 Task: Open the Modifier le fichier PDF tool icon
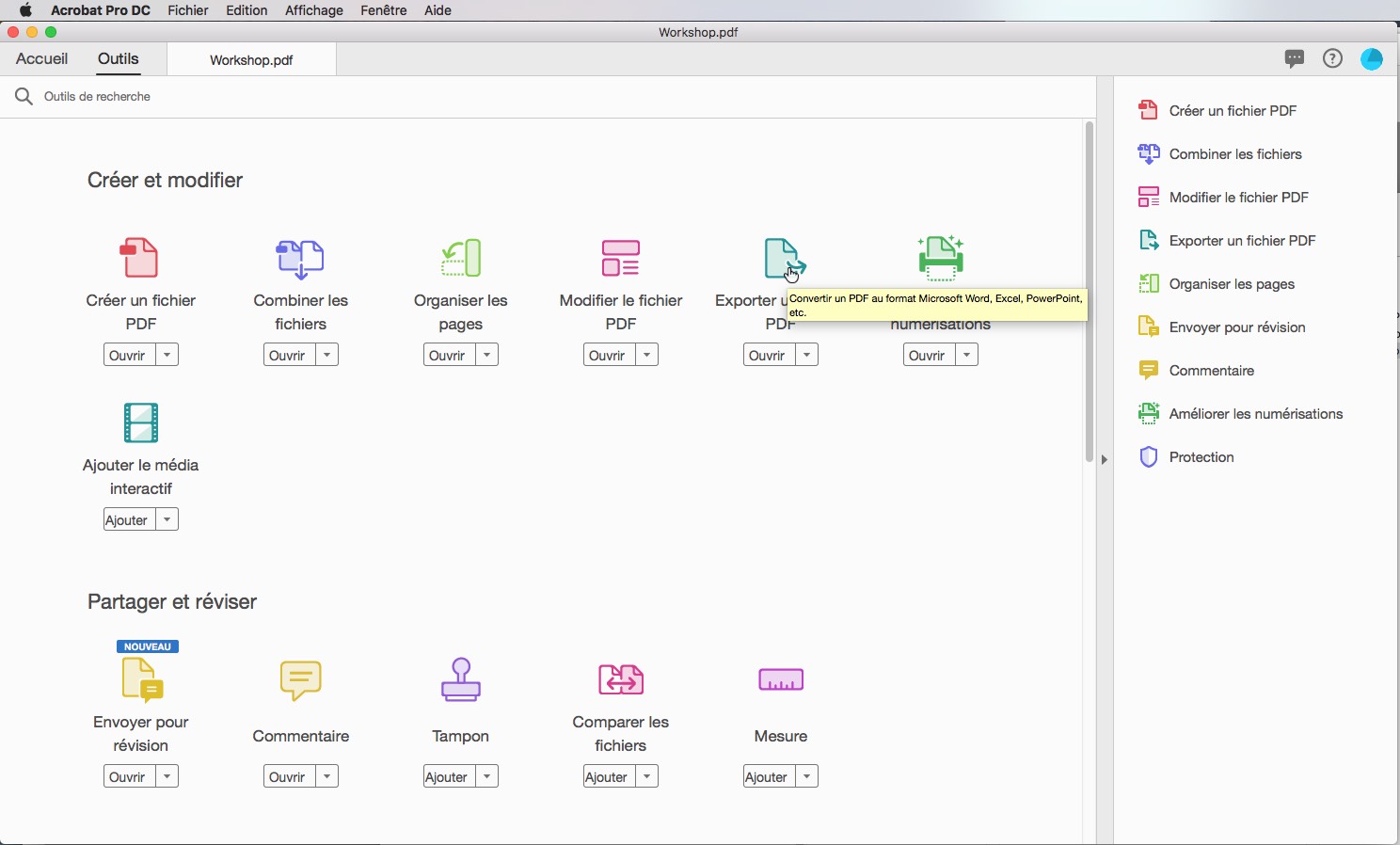pos(621,257)
